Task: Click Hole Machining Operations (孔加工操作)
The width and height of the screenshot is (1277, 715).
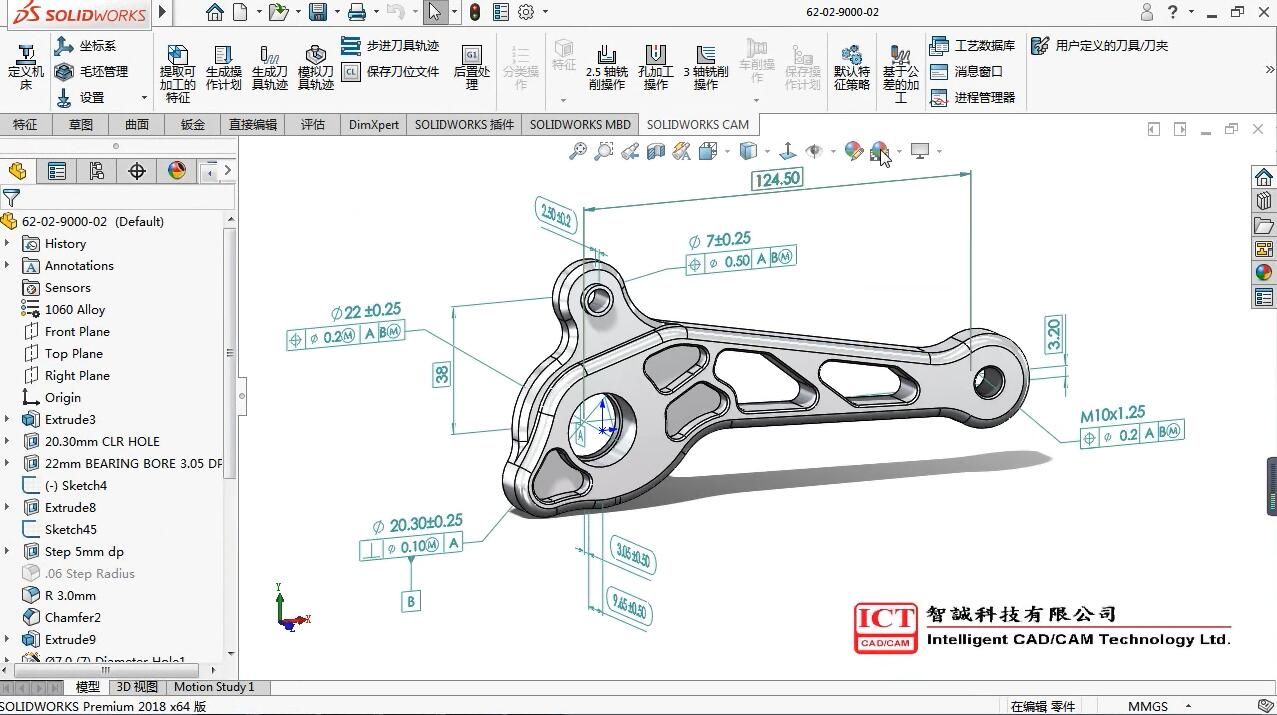Action: 656,67
